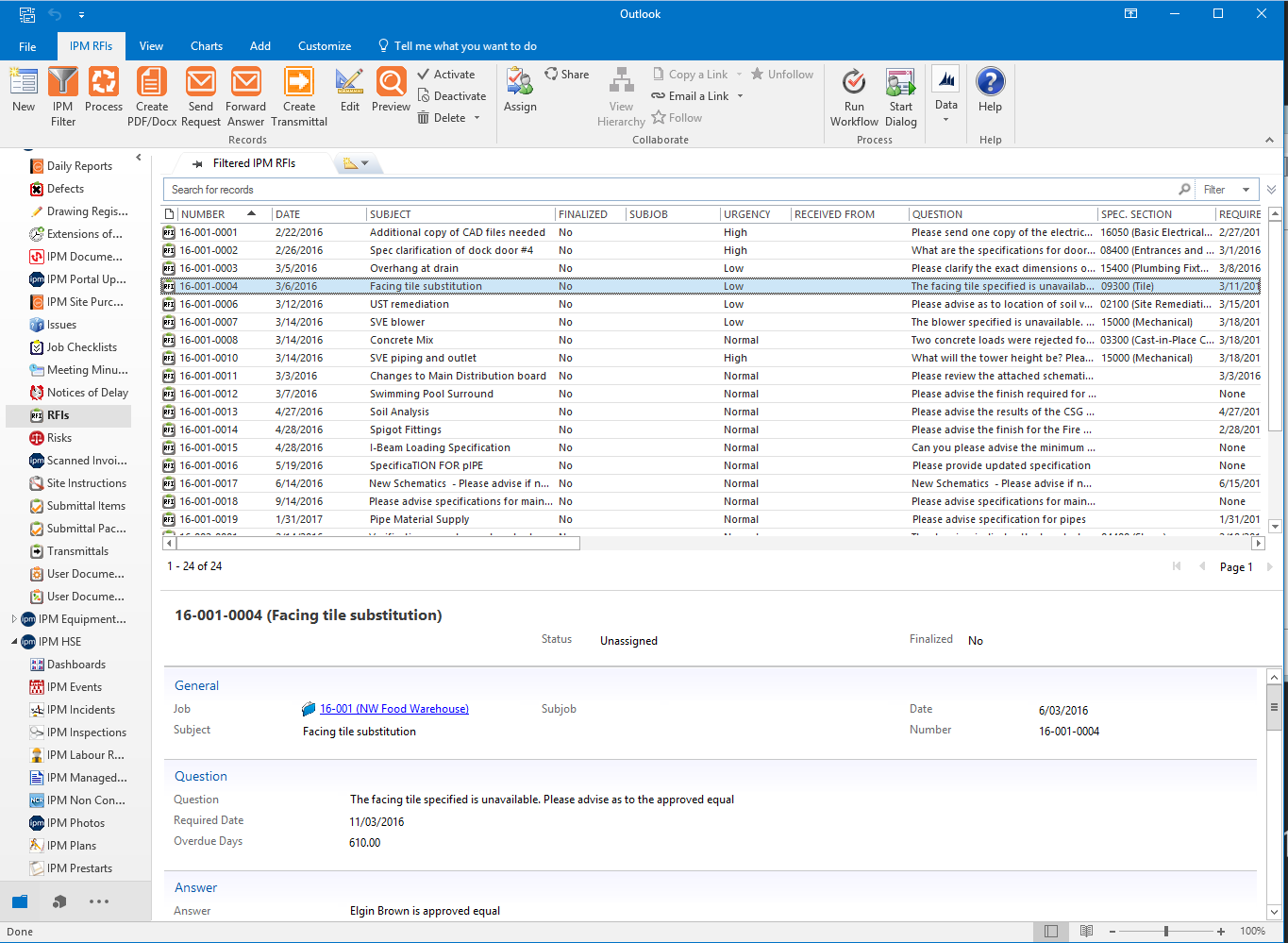
Task: Create Transmittal for the selected RFI
Action: (298, 91)
